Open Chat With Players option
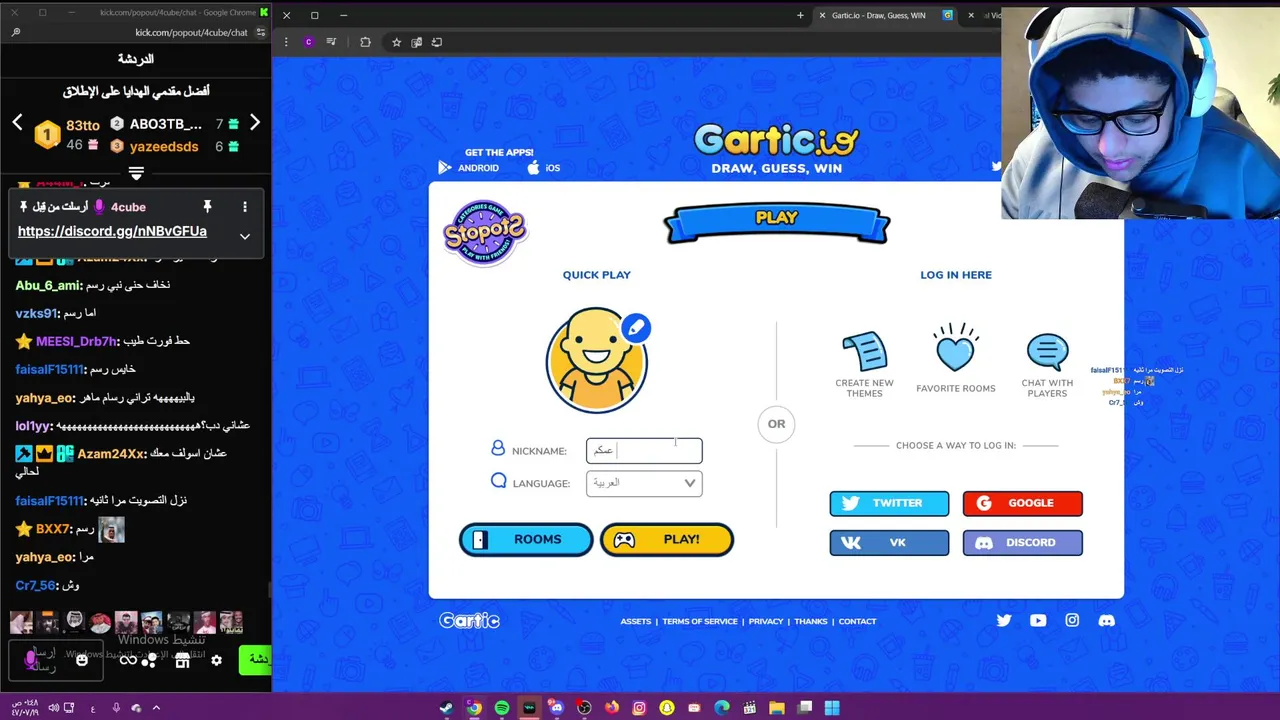Screen dimensions: 1280x720 point(1047,365)
